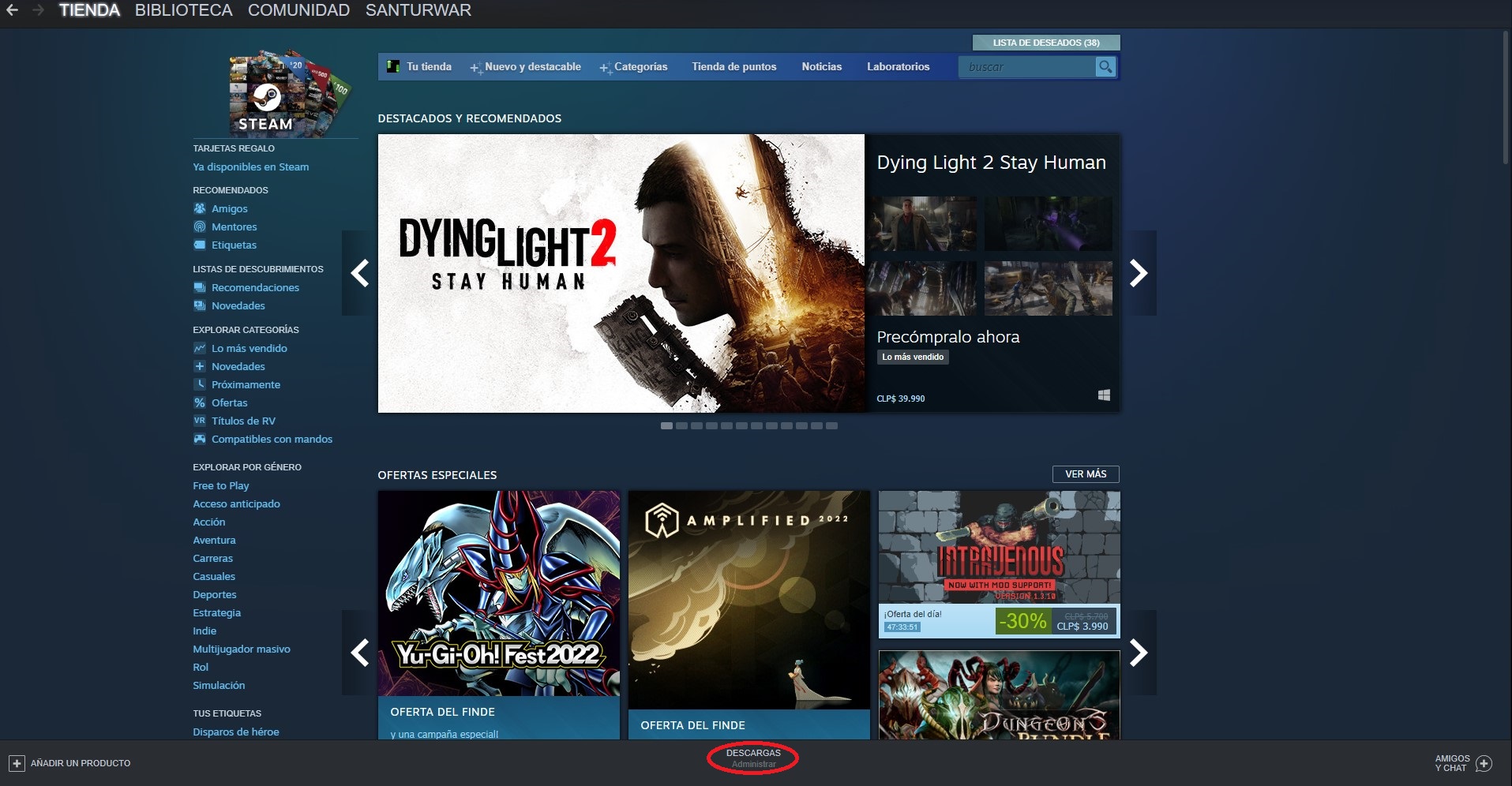
Task: Open the Free to Play genre link
Action: pos(221,485)
